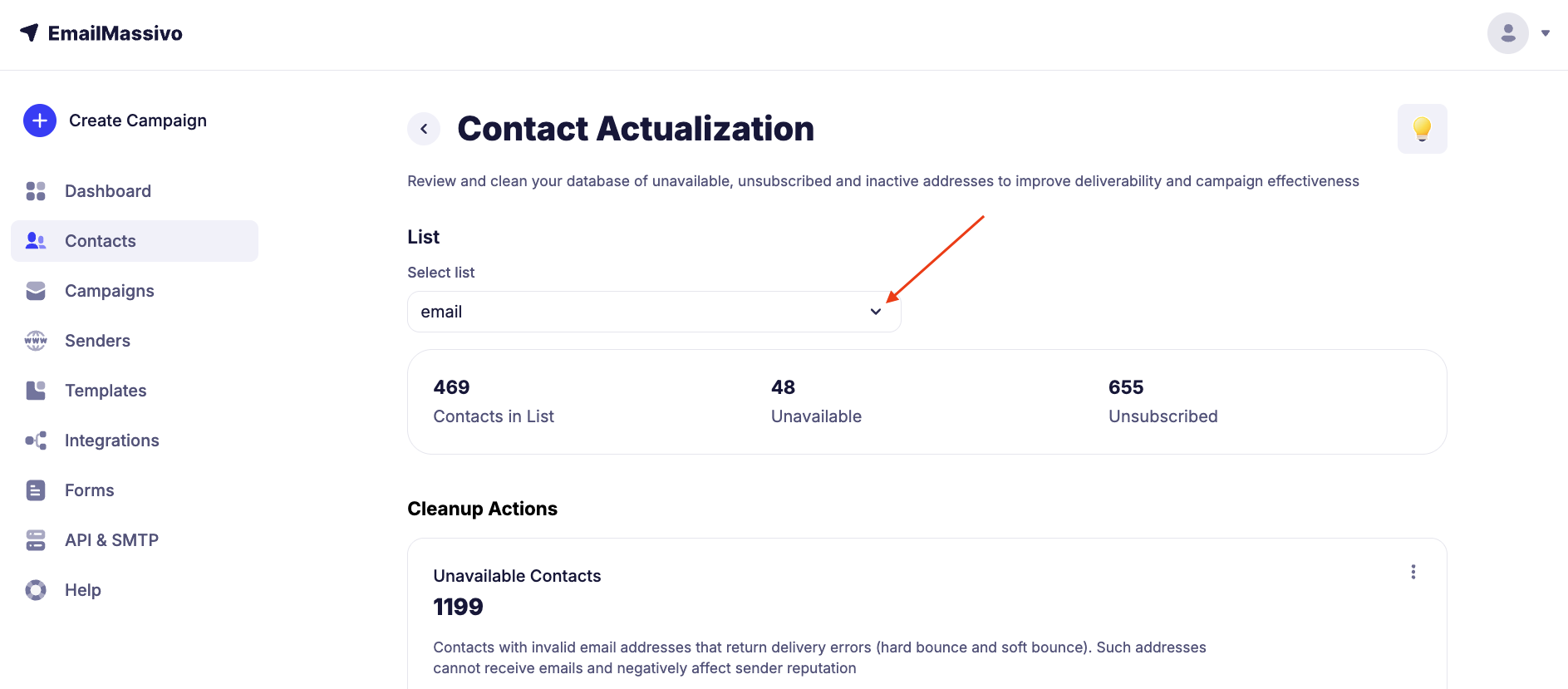Click the Dashboard grid icon

tap(36, 191)
